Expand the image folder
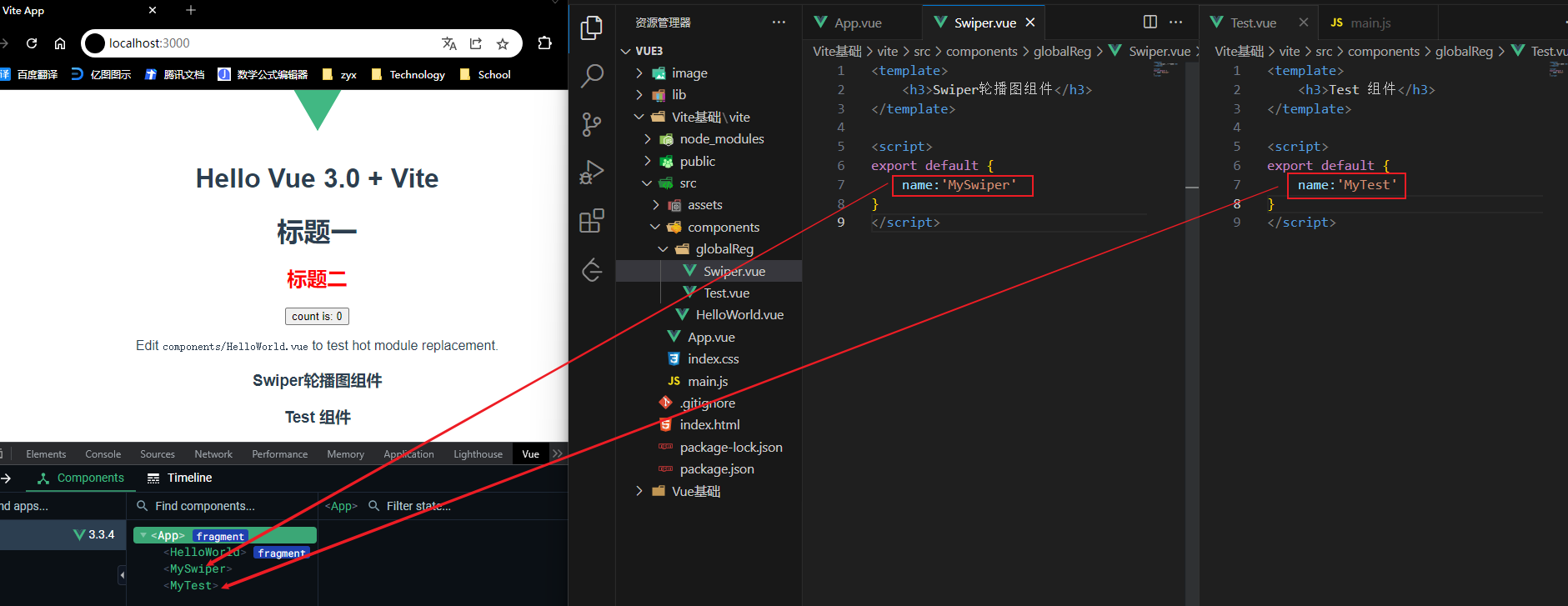 point(639,73)
